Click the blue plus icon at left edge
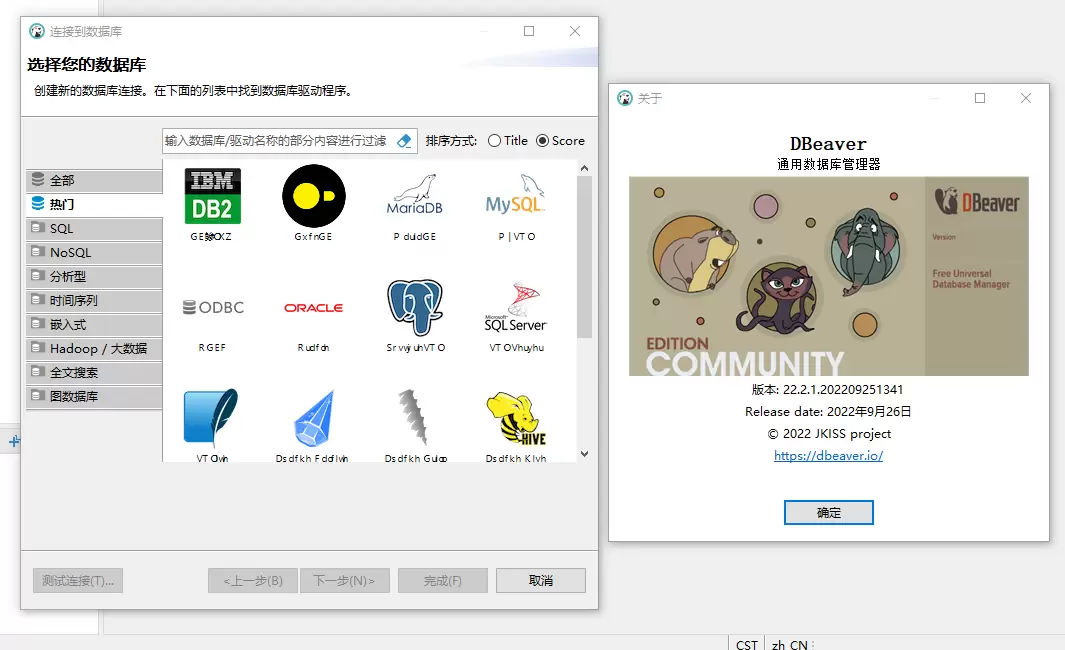The width and height of the screenshot is (1065, 650). coord(14,441)
